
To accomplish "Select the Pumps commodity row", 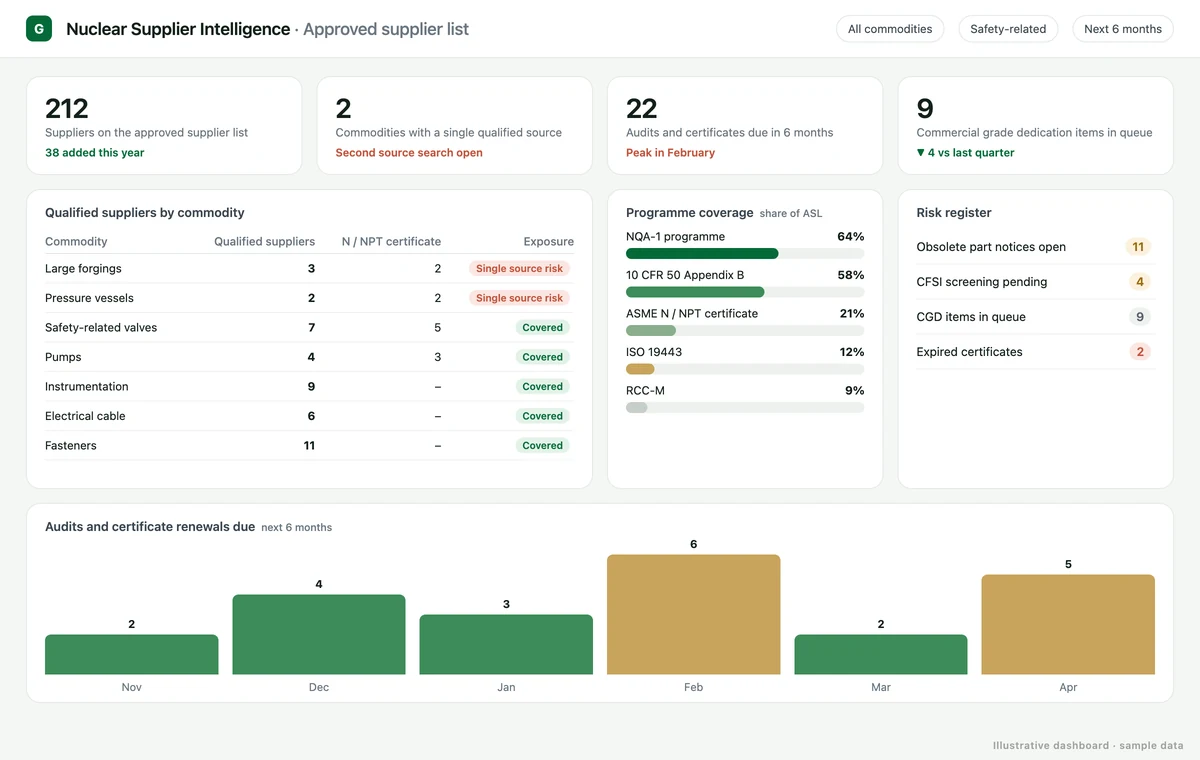I will click(310, 357).
